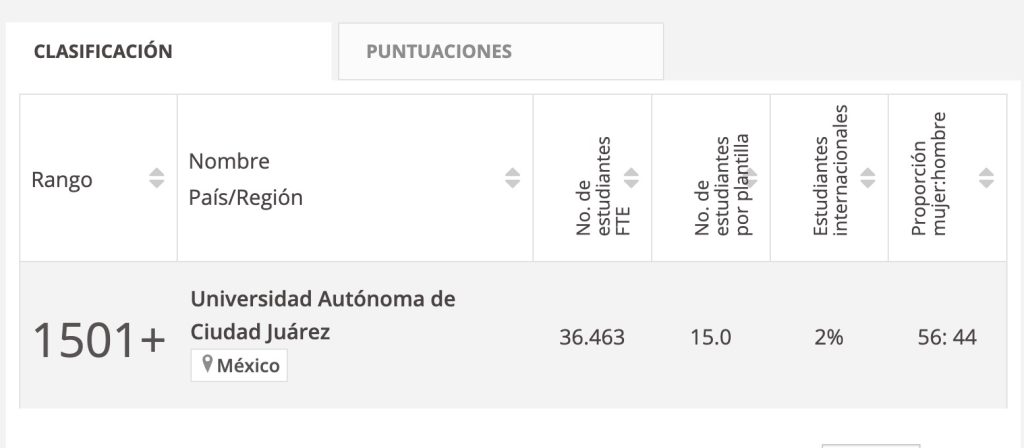1024x448 pixels.
Task: Click the 56: 44 ratio value
Action: [947, 338]
